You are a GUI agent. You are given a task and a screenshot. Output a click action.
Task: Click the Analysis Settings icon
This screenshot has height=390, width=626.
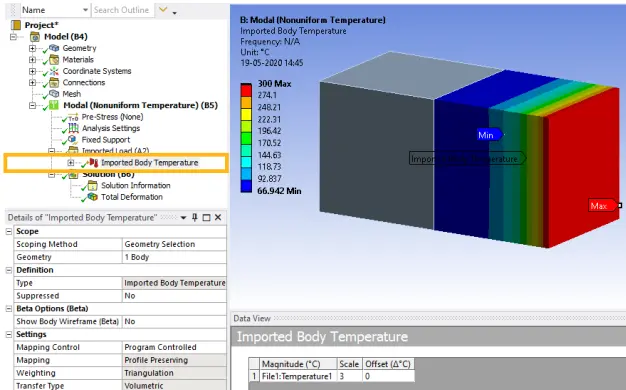73,128
